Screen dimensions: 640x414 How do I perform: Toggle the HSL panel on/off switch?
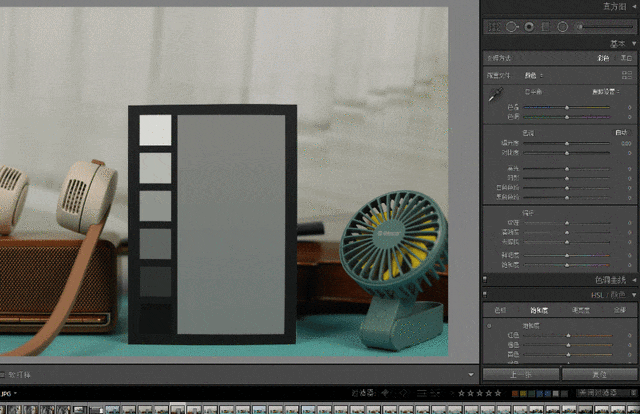tap(484, 294)
